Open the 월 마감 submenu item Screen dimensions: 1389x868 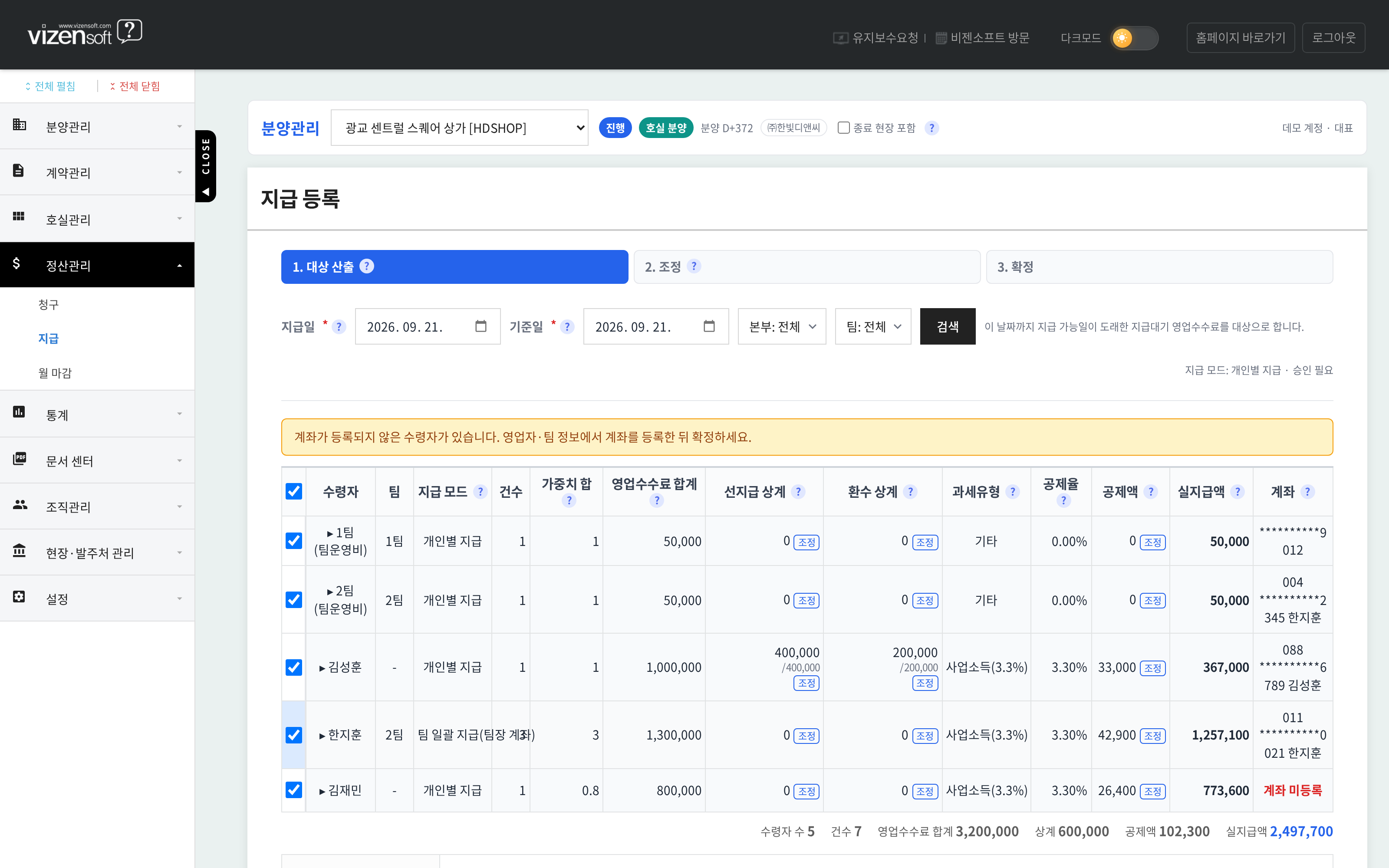(x=55, y=373)
